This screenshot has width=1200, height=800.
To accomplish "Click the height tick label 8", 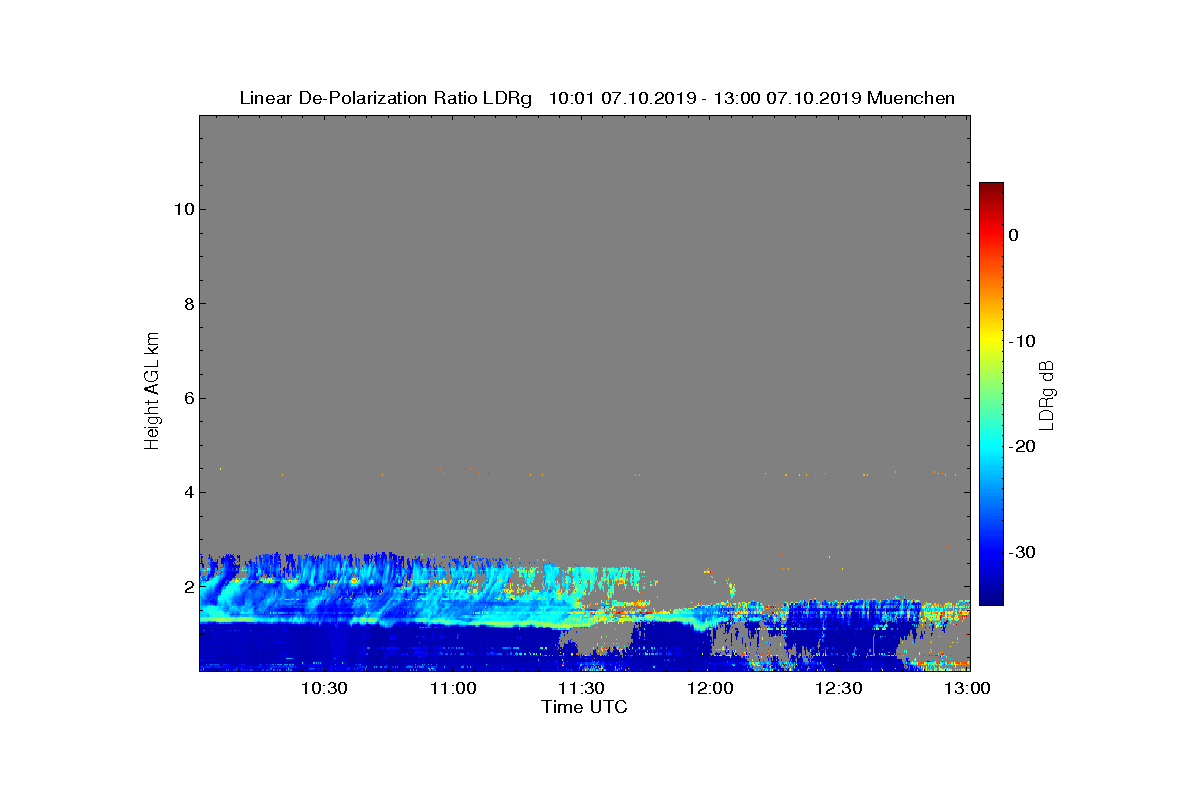I will [187, 304].
